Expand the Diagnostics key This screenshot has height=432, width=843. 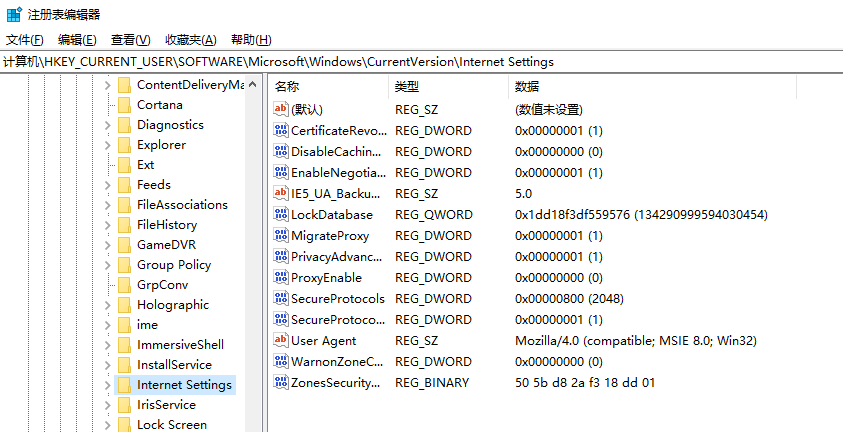(108, 125)
